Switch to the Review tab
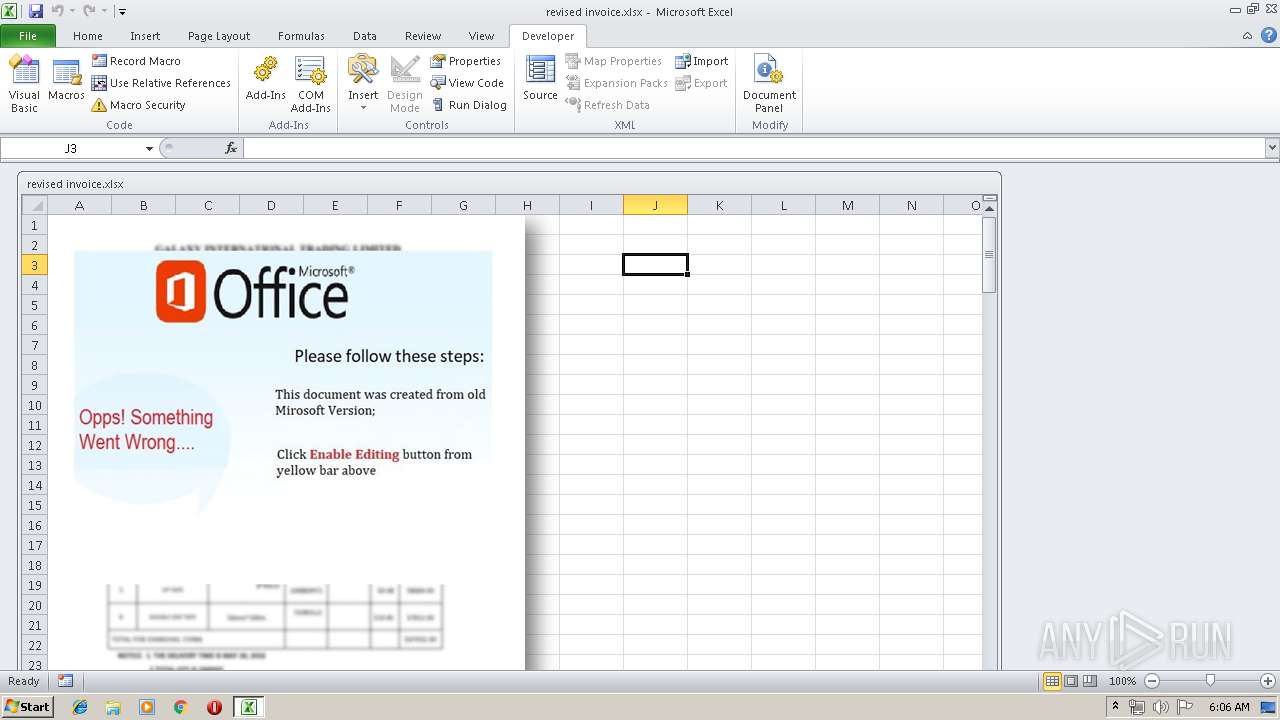 pyautogui.click(x=423, y=36)
